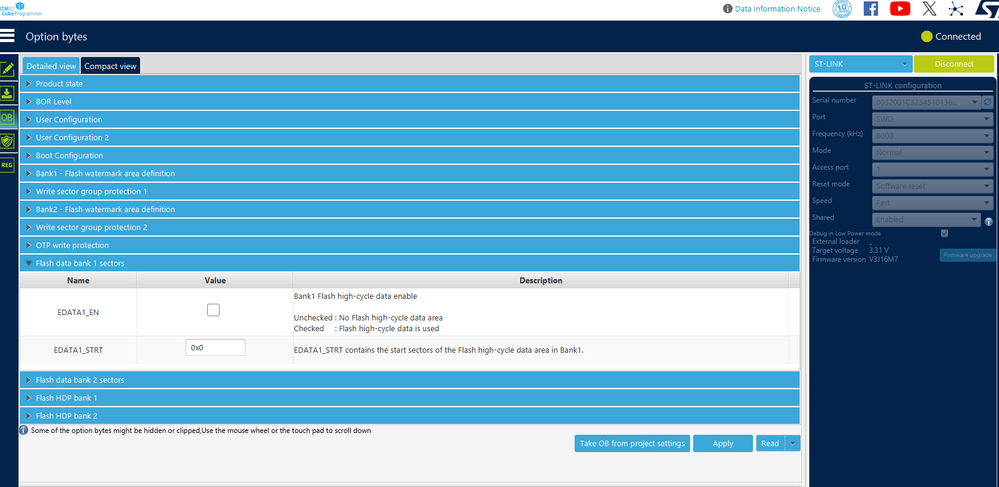Open ST Facebook page icon
The width and height of the screenshot is (999, 487).
coord(870,8)
